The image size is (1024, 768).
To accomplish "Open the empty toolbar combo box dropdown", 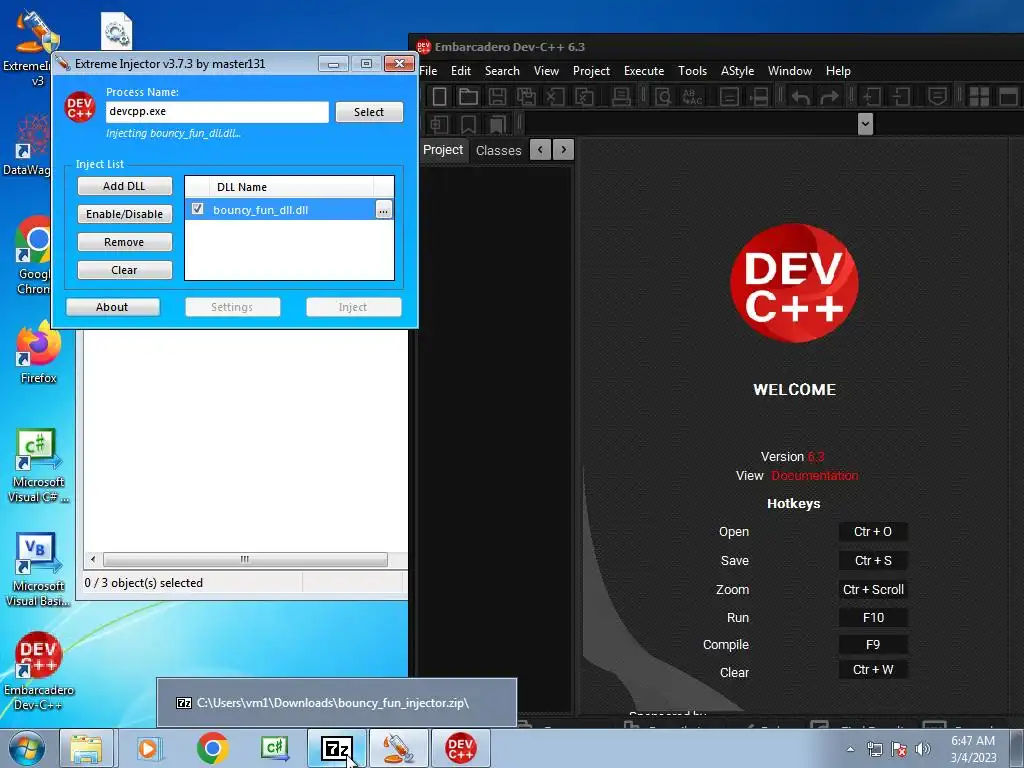I will pyautogui.click(x=865, y=123).
